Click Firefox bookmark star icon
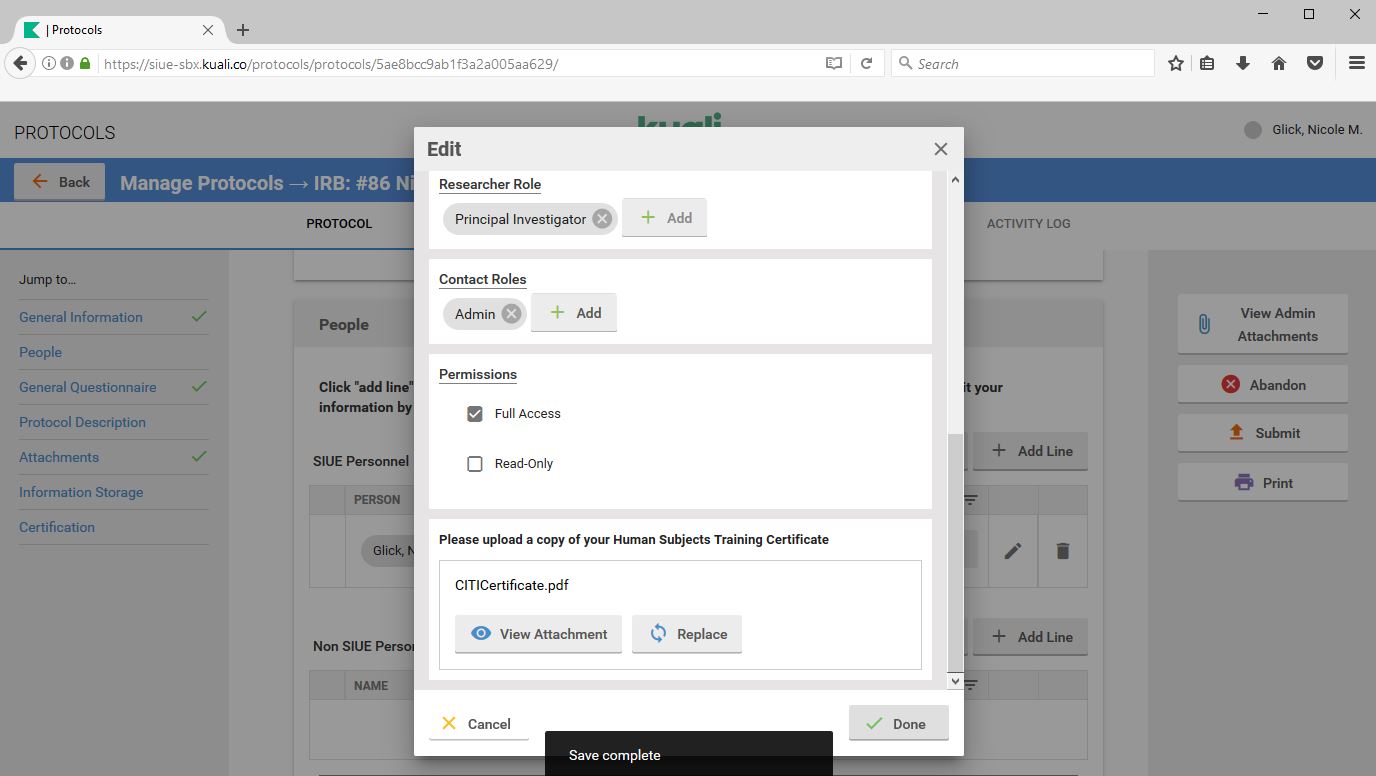Screen dimensions: 1376x776 tap(1176, 63)
